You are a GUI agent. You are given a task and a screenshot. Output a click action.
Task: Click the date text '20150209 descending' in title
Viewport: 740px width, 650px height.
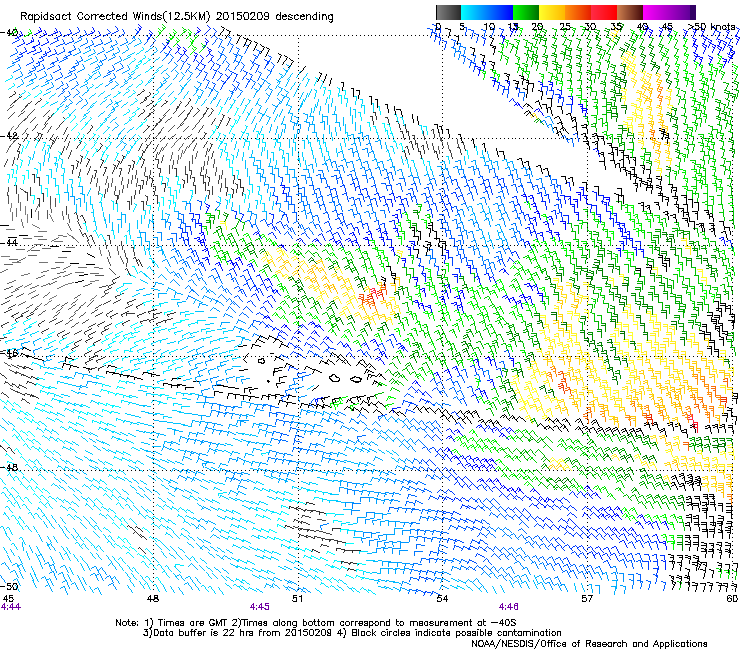coord(275,17)
